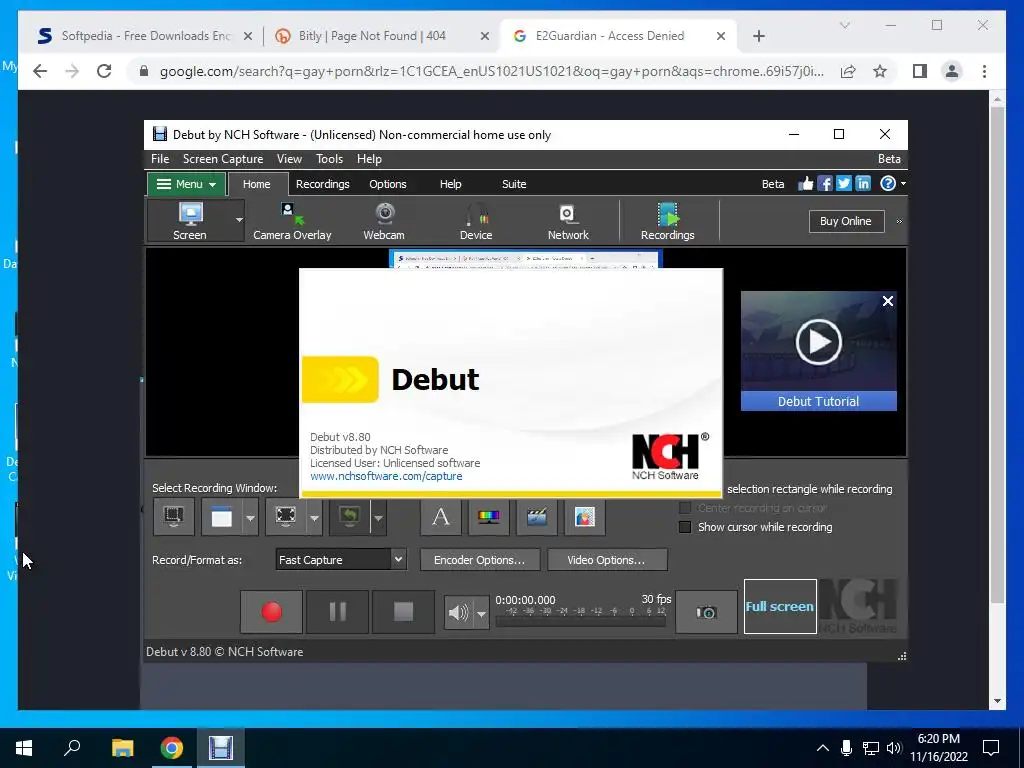Toggle Center recording on cursor checkbox

tap(685, 507)
